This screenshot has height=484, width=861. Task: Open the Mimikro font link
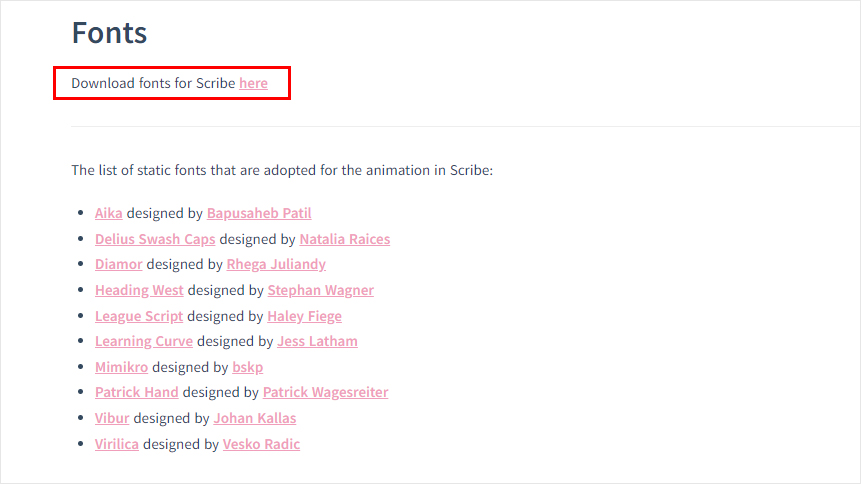coord(121,367)
